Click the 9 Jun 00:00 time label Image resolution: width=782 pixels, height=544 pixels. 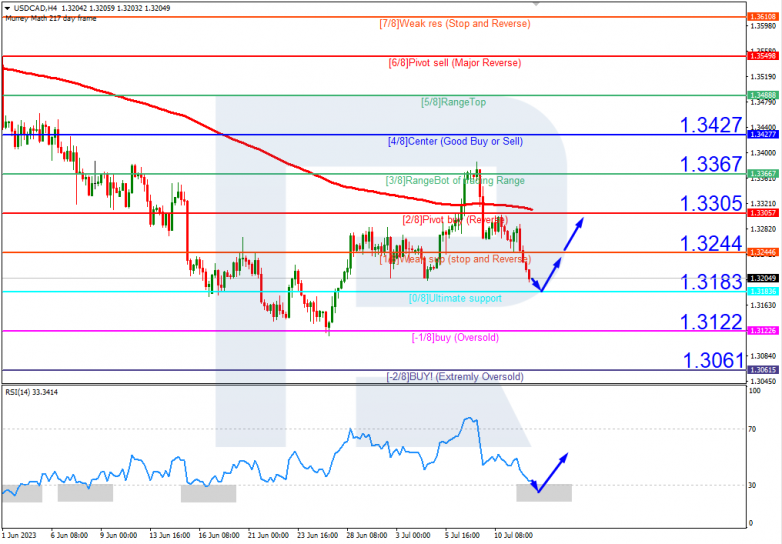pos(119,536)
